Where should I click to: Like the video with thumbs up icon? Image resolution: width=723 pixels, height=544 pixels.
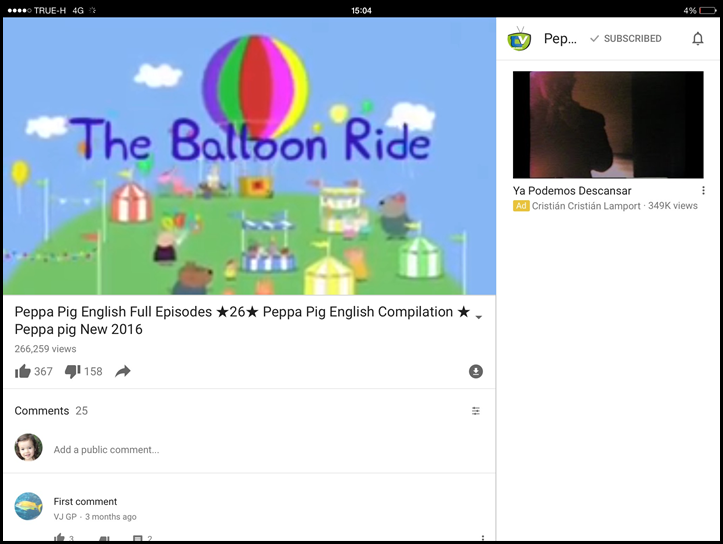(23, 371)
